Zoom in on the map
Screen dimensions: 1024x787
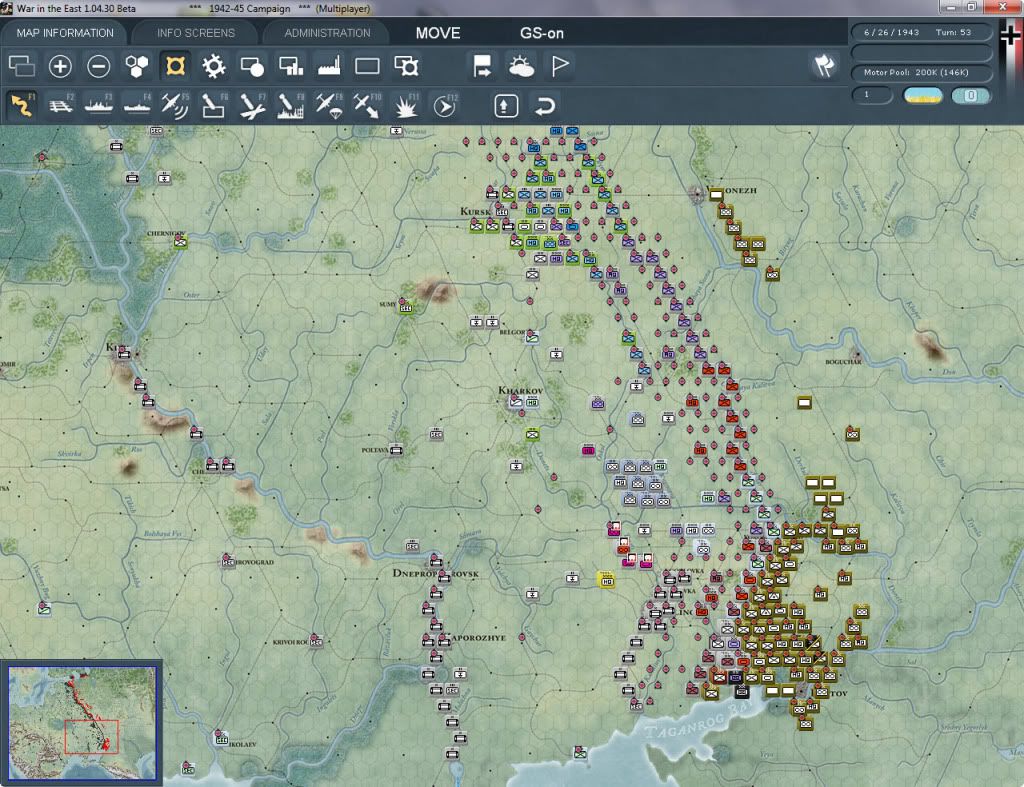[60, 66]
